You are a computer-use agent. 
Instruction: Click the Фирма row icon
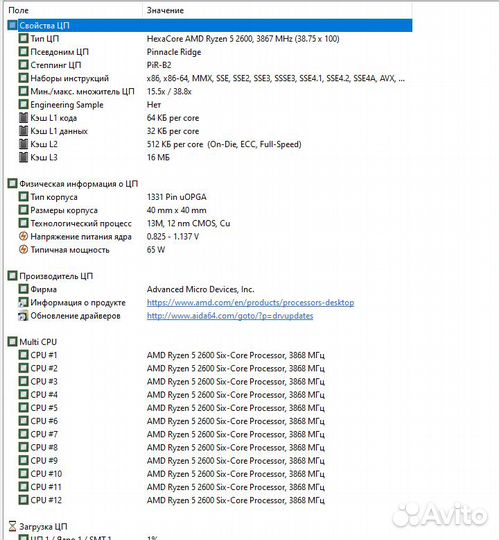23,289
